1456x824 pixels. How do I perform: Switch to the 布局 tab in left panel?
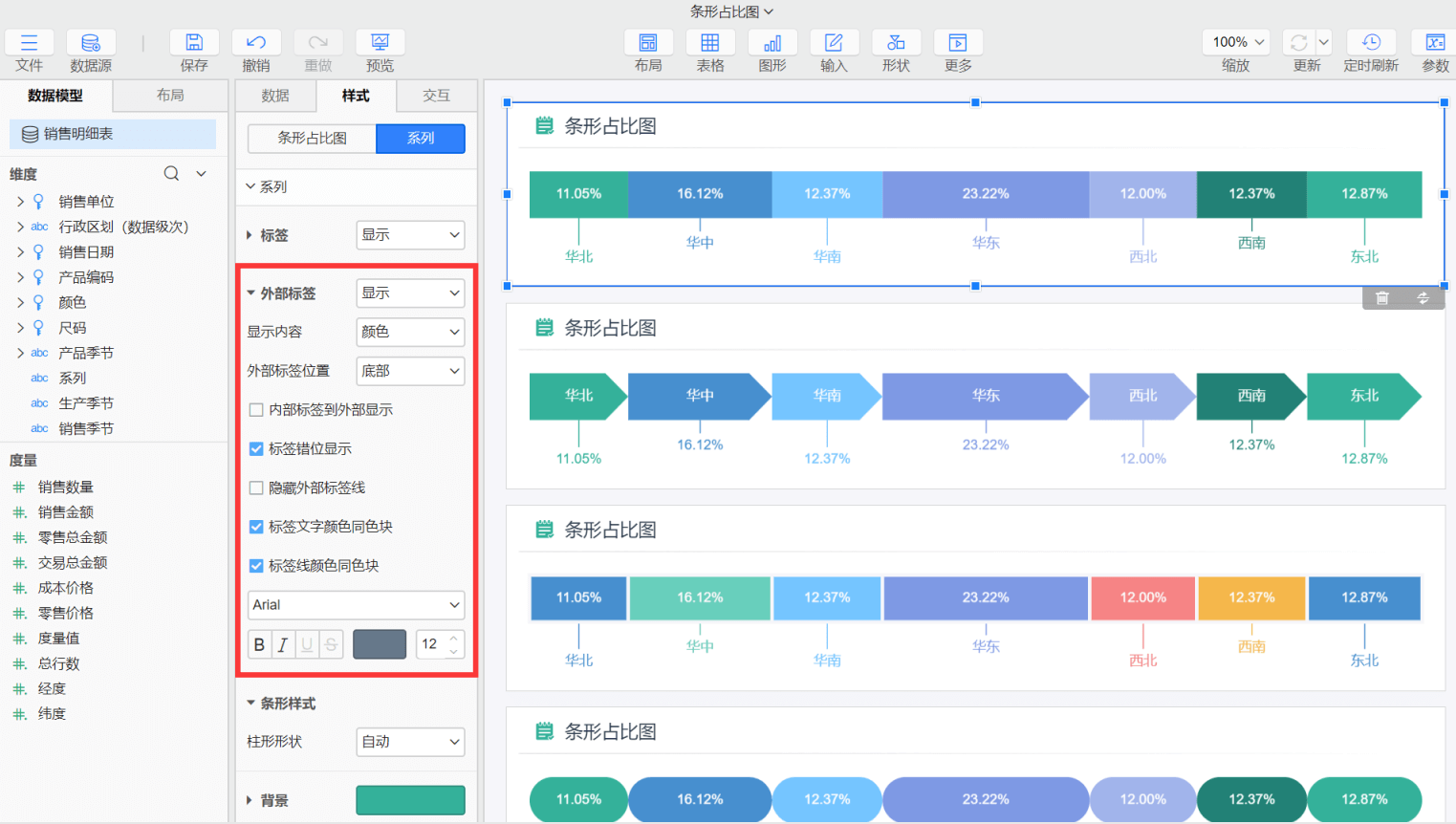(x=169, y=96)
